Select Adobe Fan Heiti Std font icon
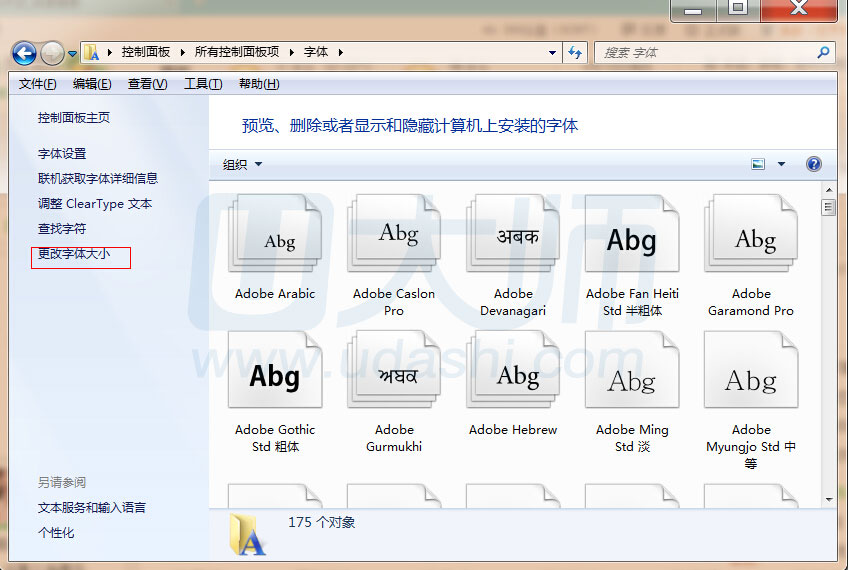The image size is (848, 570). click(631, 239)
